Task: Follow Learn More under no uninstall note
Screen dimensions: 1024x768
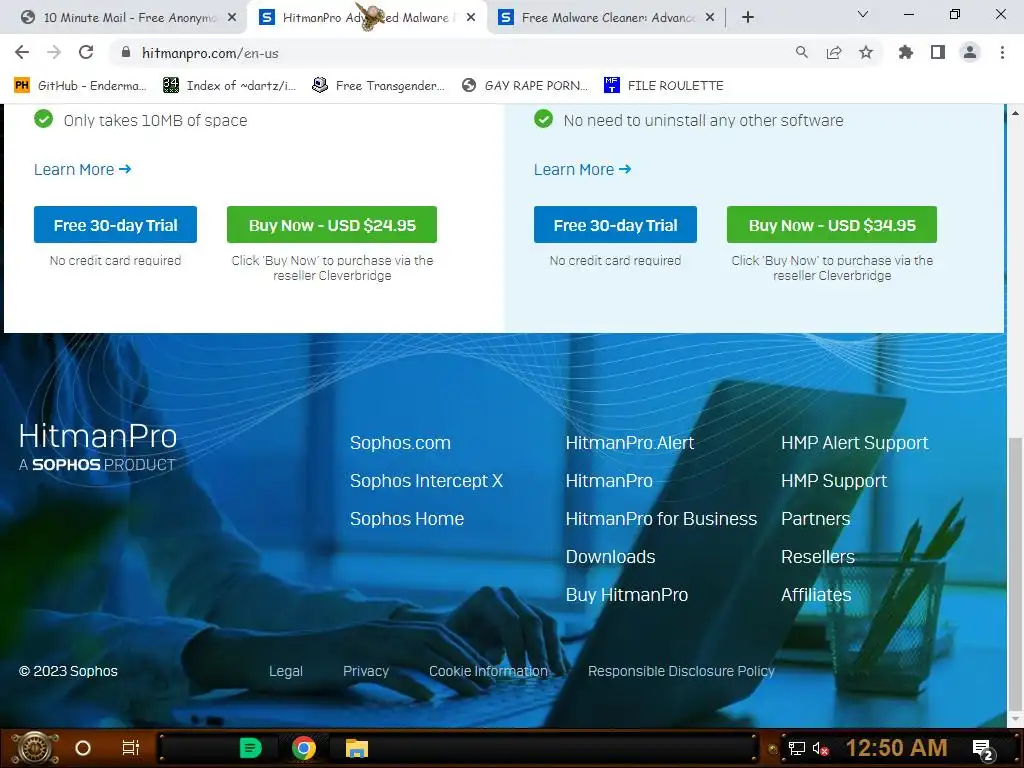Action: [x=583, y=170]
